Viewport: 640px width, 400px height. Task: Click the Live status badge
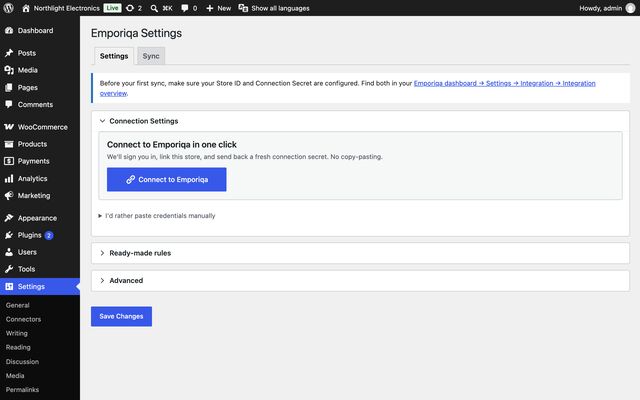click(112, 8)
